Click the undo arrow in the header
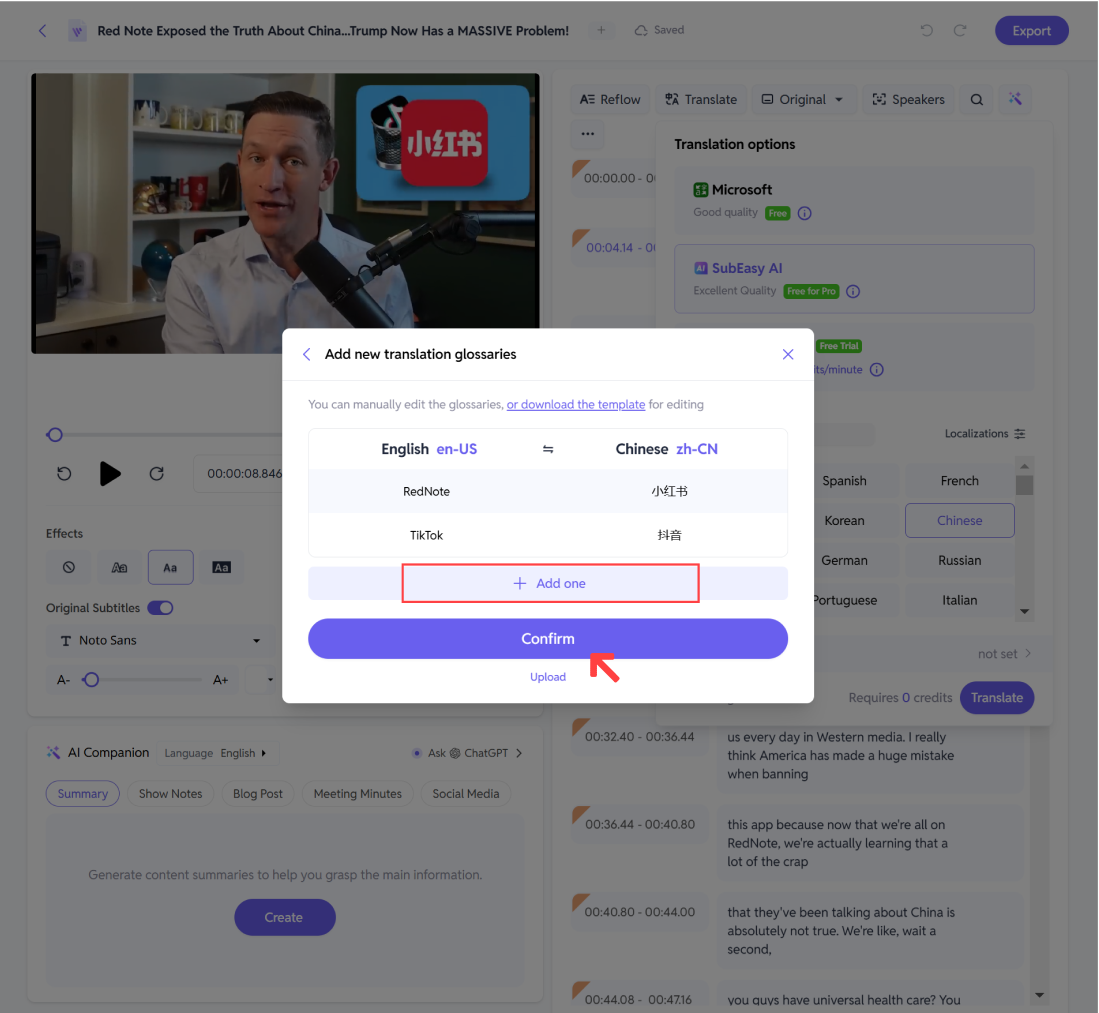 [x=927, y=30]
